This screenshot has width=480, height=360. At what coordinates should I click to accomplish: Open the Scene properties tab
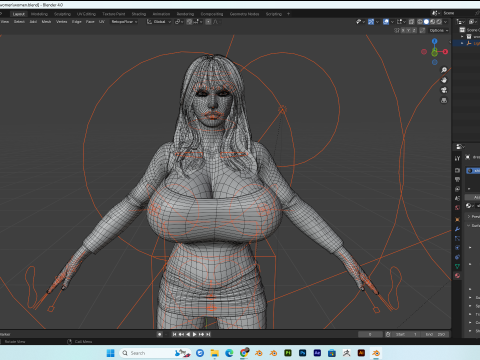(x=457, y=198)
